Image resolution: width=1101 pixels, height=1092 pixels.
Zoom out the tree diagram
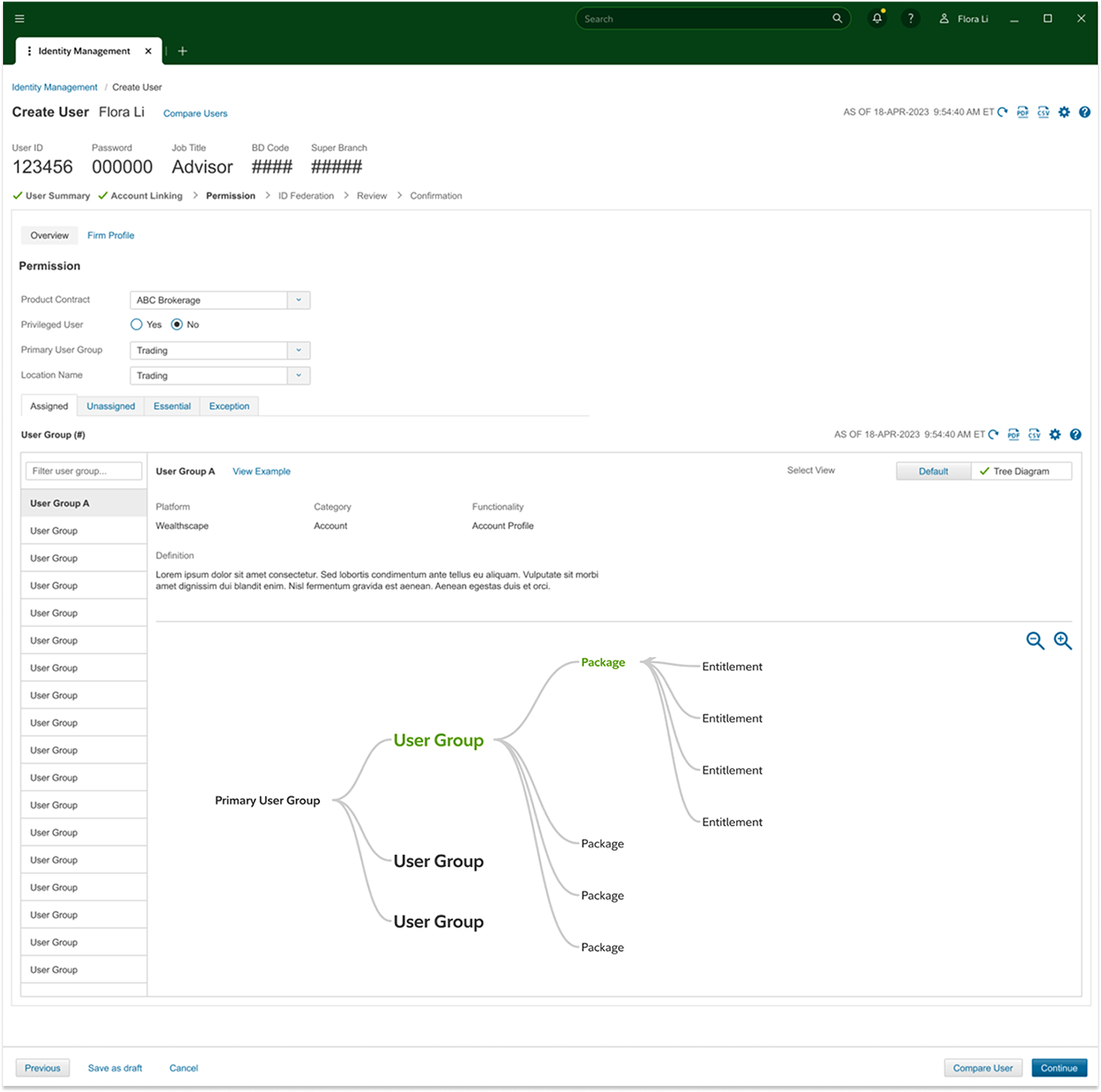1036,641
